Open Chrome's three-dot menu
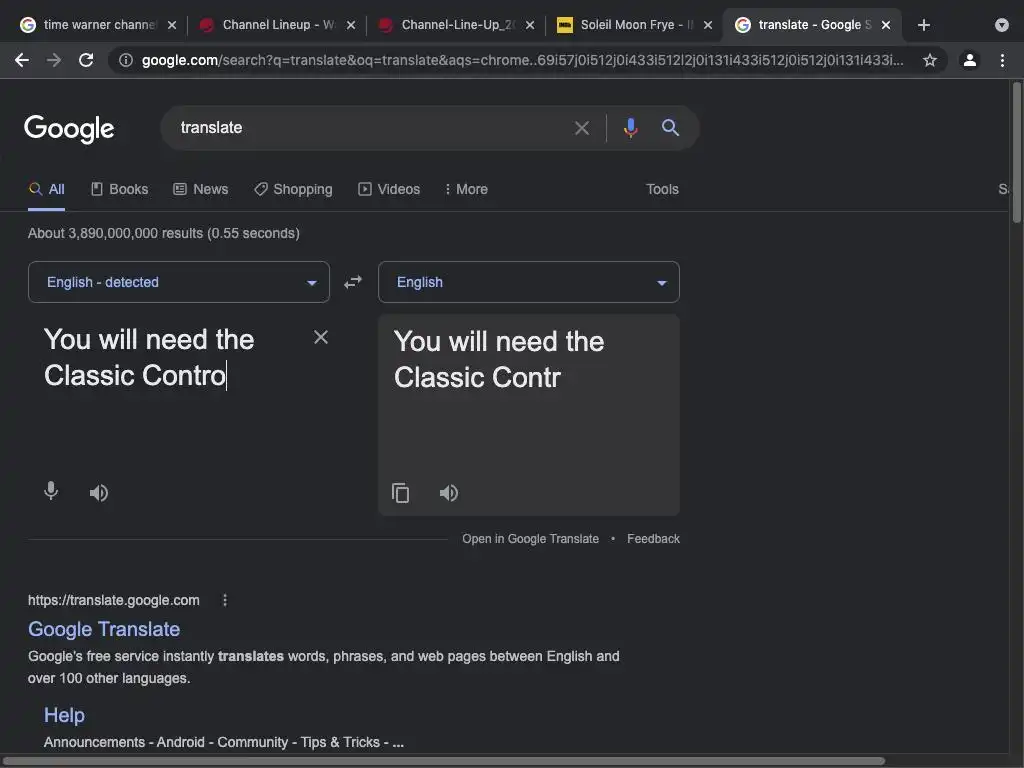Viewport: 1024px width, 768px height. (1002, 60)
